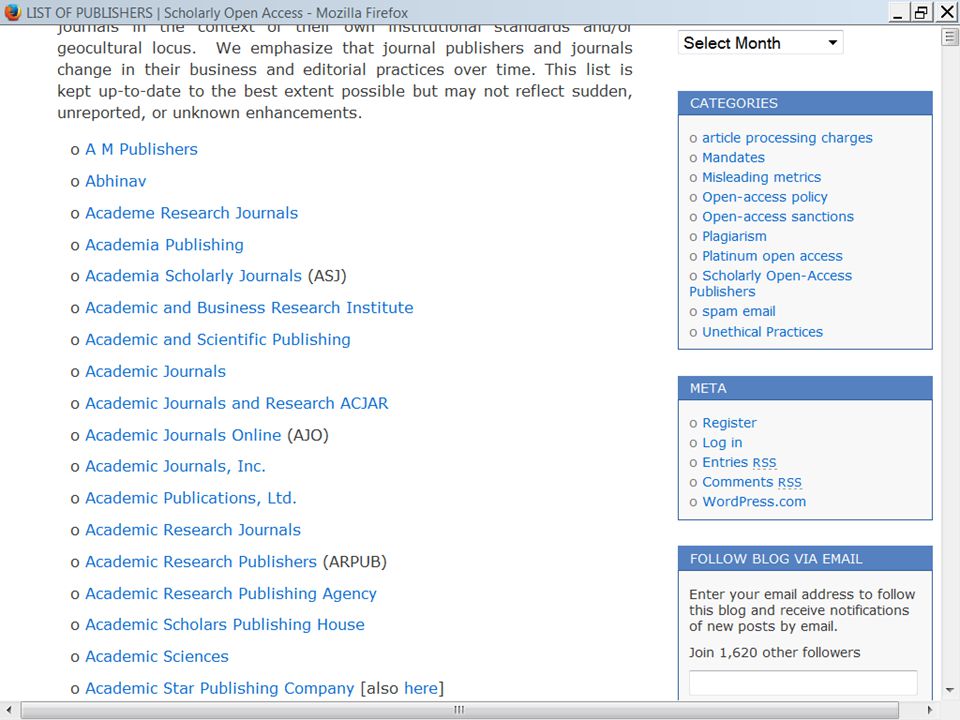Image resolution: width=960 pixels, height=720 pixels.
Task: Open the Comments RSS feed link
Action: coord(752,482)
